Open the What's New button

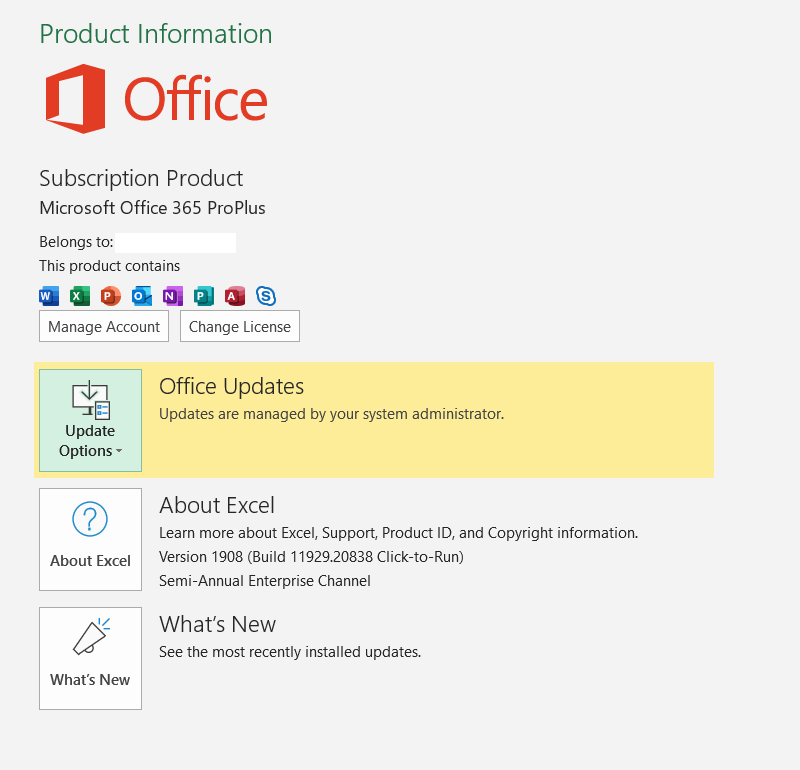tap(90, 658)
